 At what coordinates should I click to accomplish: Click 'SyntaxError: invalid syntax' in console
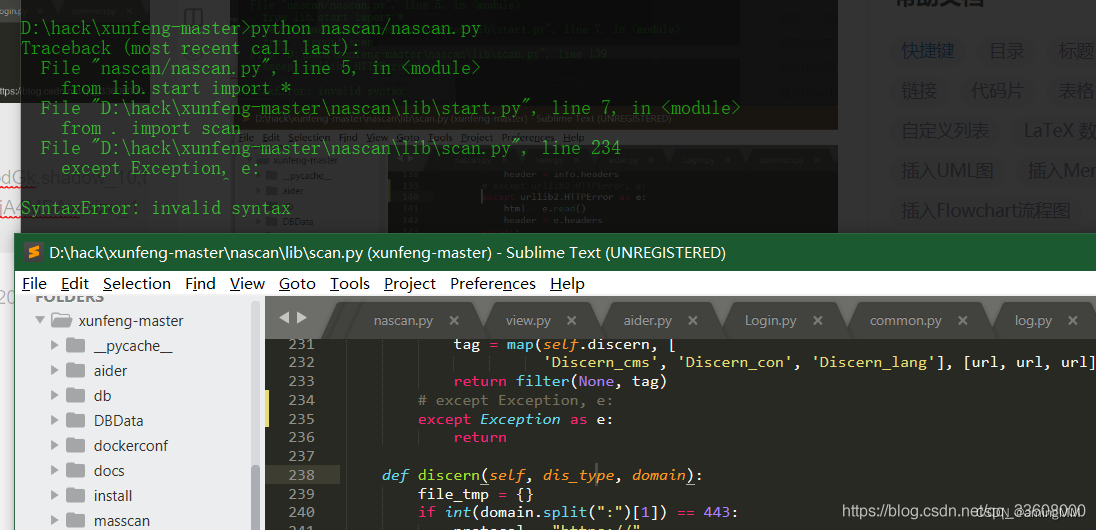pos(156,208)
